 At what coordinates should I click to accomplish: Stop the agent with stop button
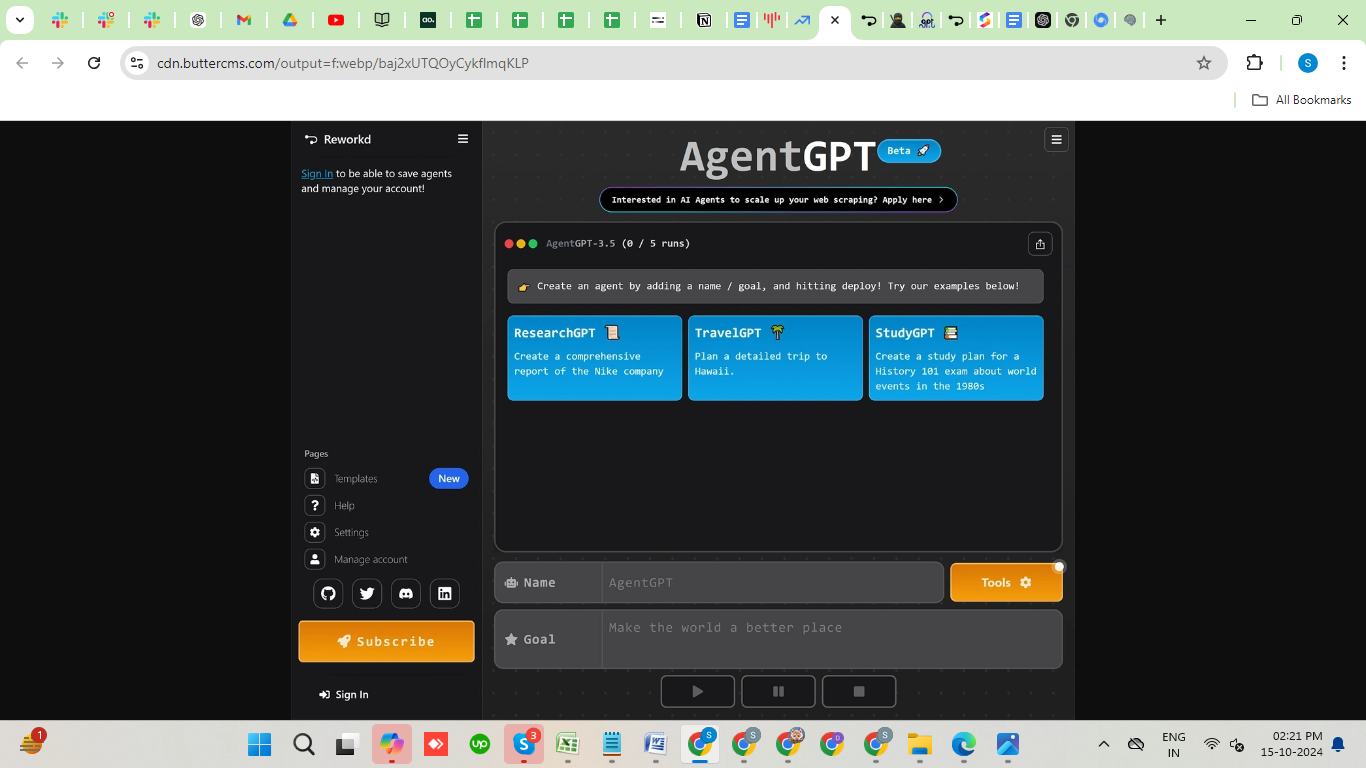pyautogui.click(x=859, y=691)
